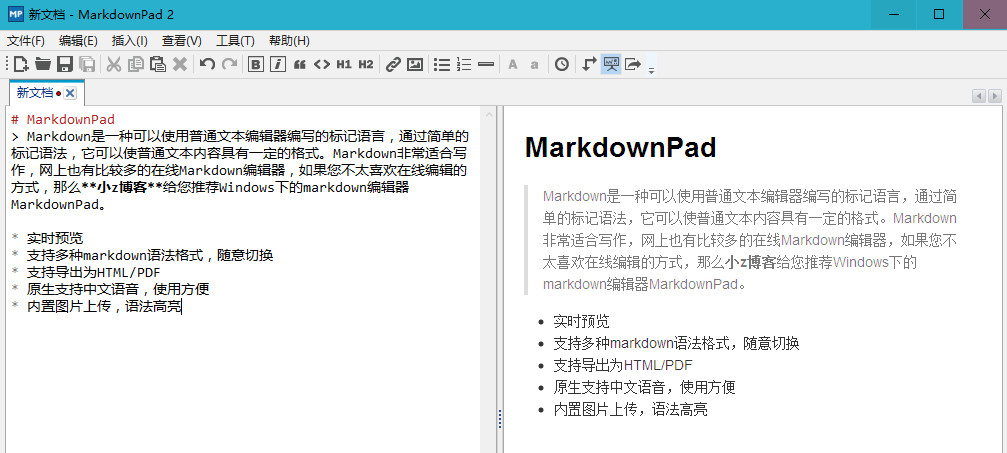Apply bold formatting with the B icon

point(256,64)
